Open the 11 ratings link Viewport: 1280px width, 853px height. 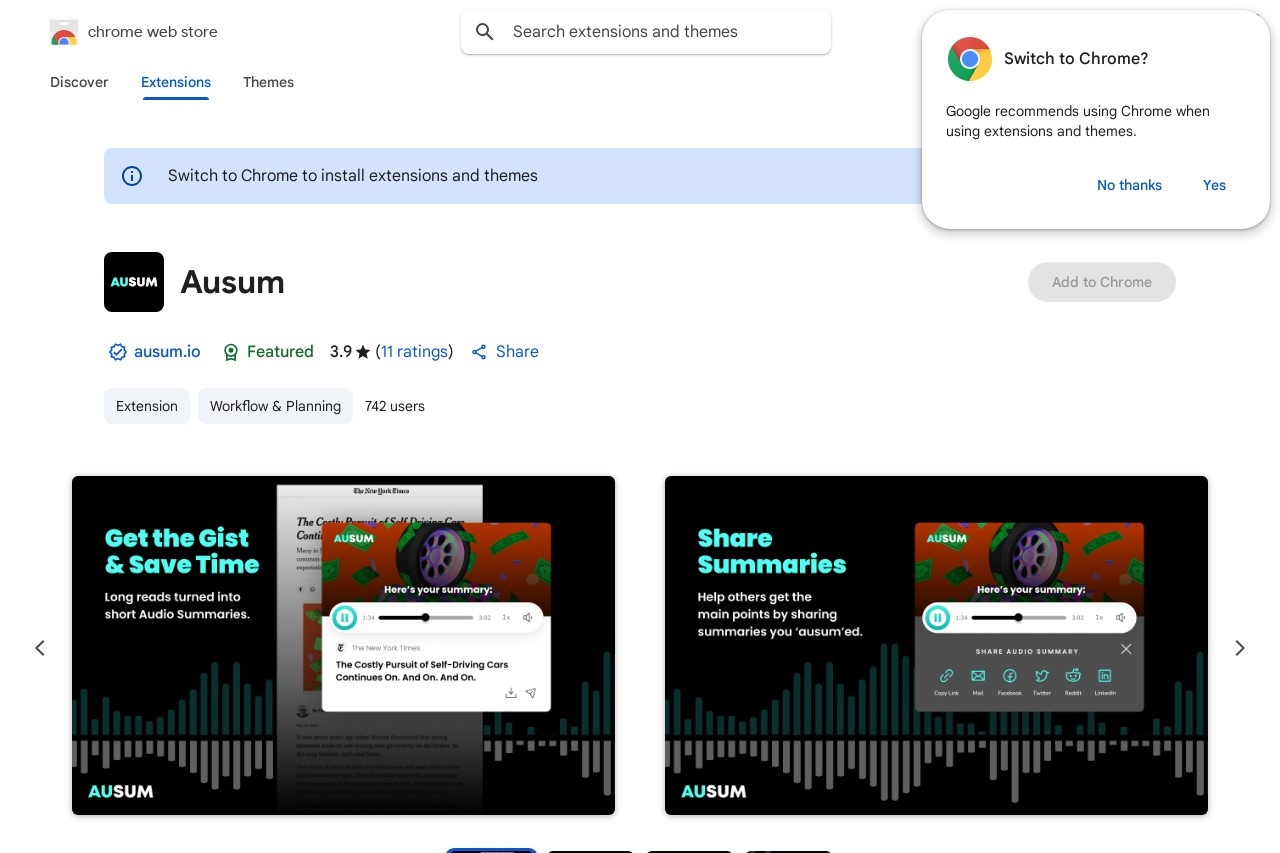414,352
